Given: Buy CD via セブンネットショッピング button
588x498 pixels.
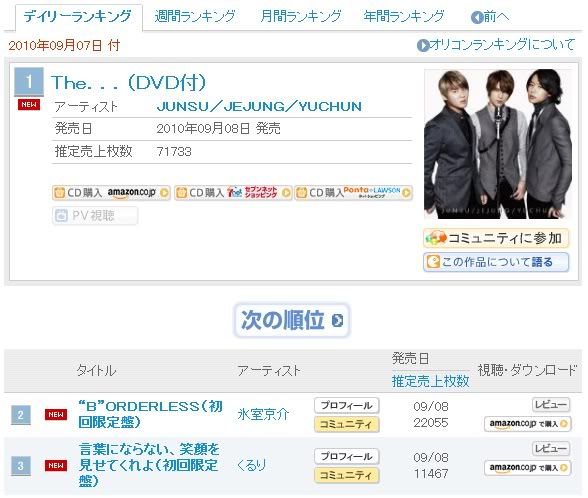Looking at the screenshot, I should tap(233, 193).
